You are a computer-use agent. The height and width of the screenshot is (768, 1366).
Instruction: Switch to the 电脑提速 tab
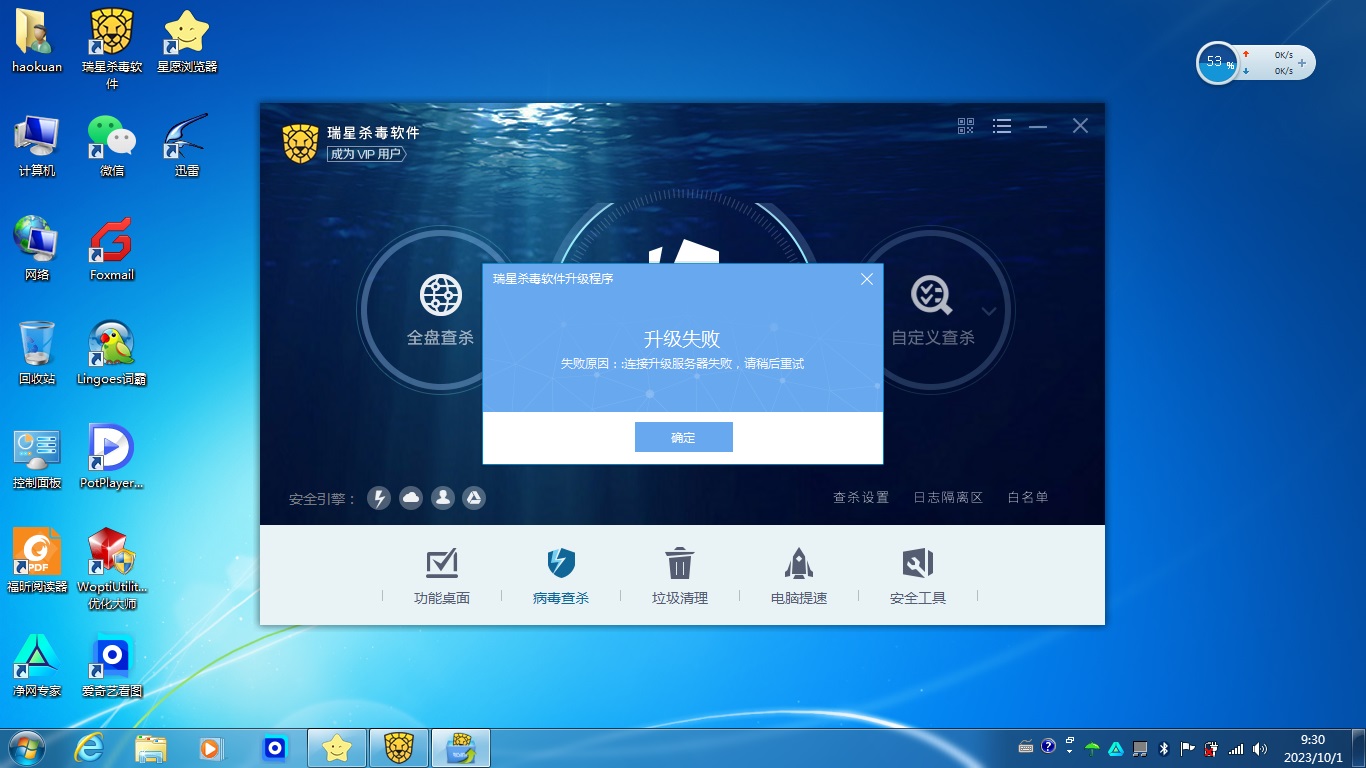pos(799,576)
